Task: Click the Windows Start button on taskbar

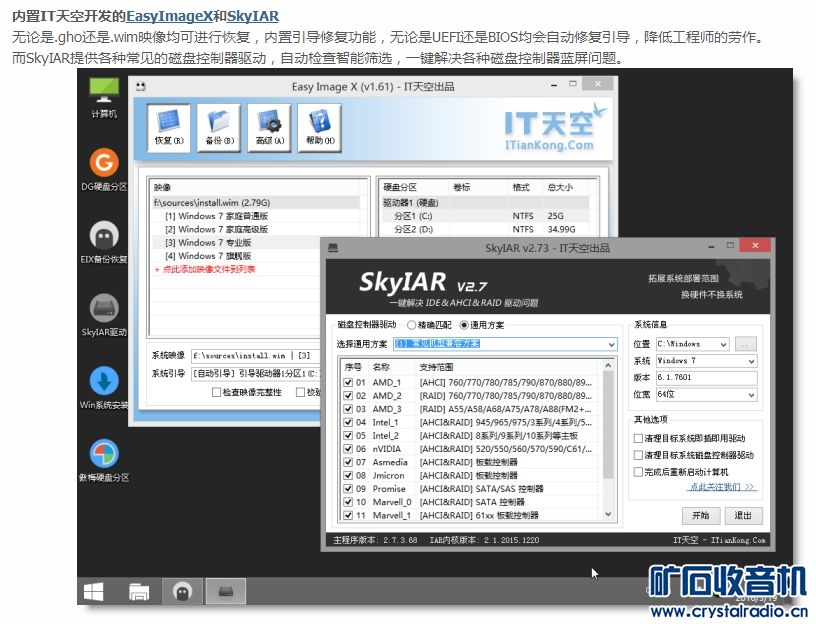Action: tap(94, 592)
